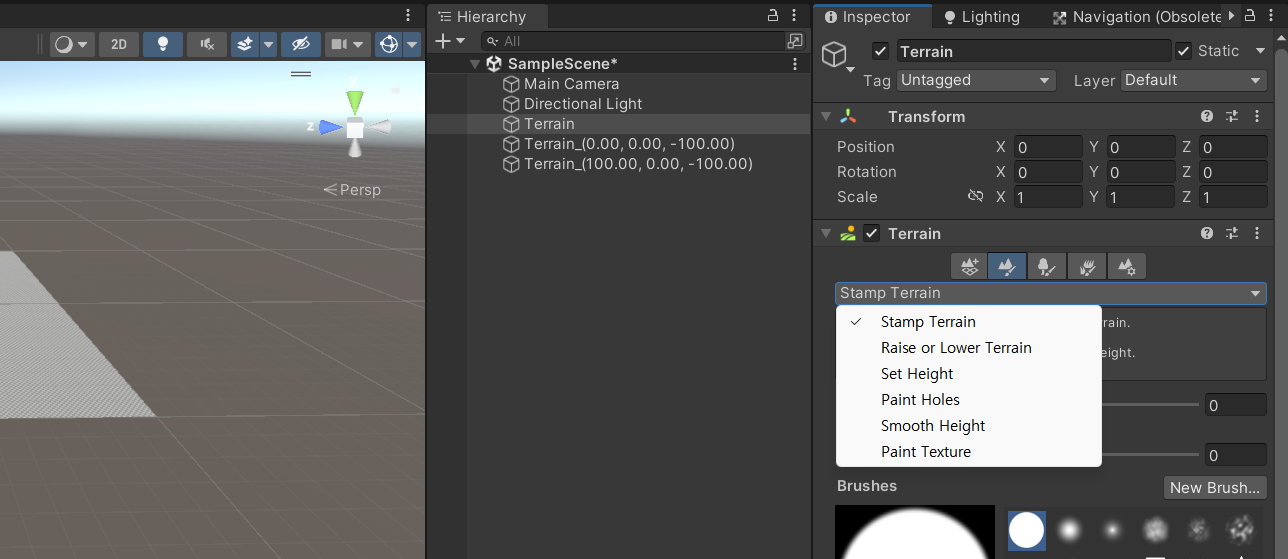Open the Static flags dropdown arrow

(1259, 51)
